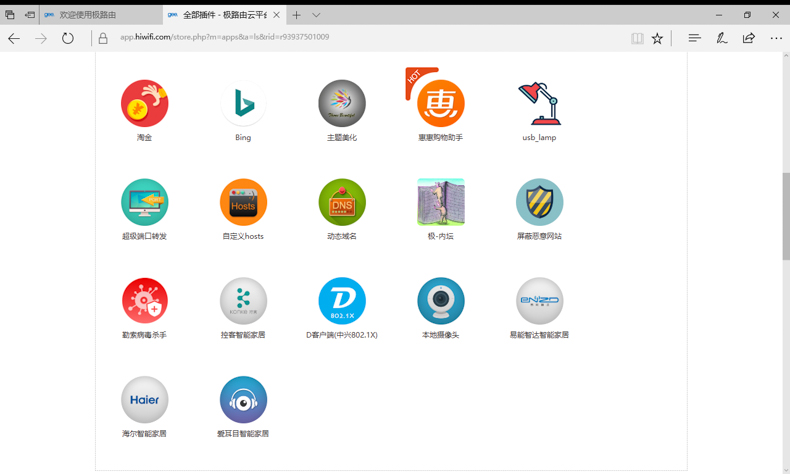The image size is (790, 474).
Task: Open the usb_lamp plugin
Action: 539,104
